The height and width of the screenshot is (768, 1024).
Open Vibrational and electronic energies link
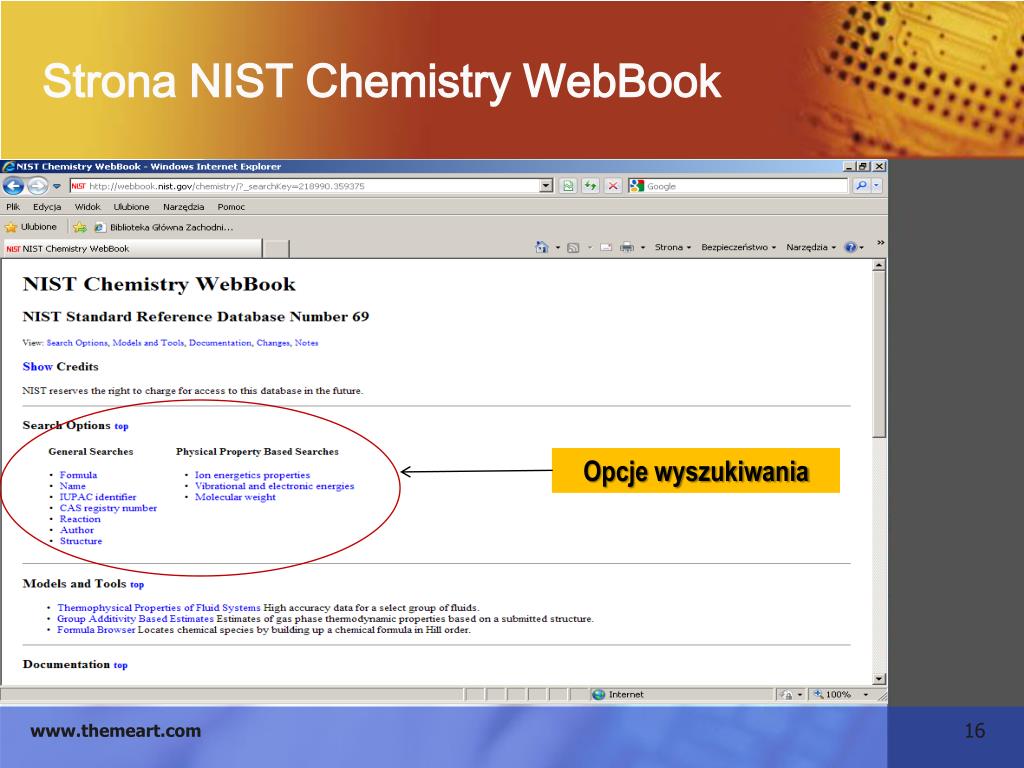pyautogui.click(x=274, y=486)
